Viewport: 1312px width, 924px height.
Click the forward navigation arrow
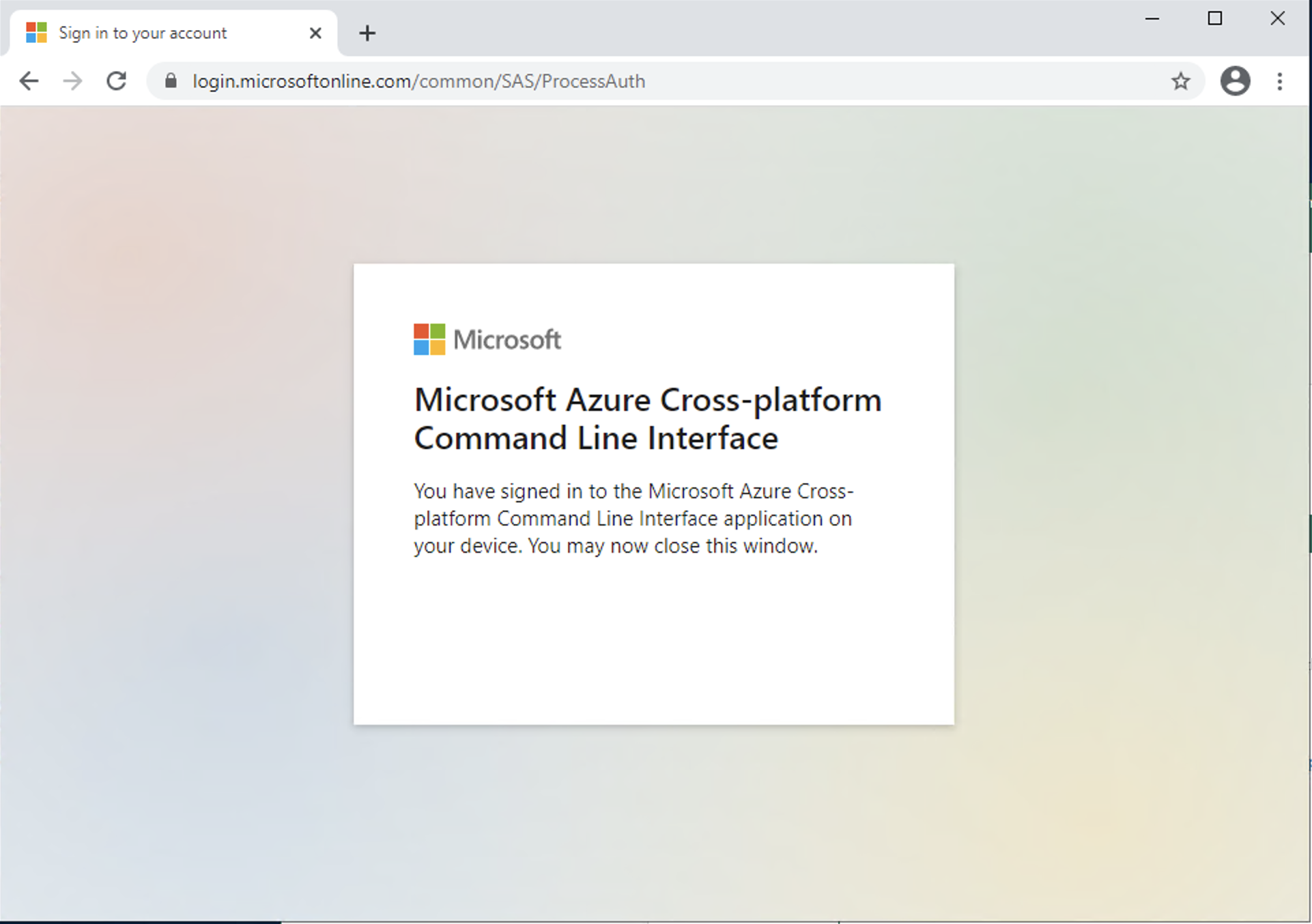click(72, 81)
